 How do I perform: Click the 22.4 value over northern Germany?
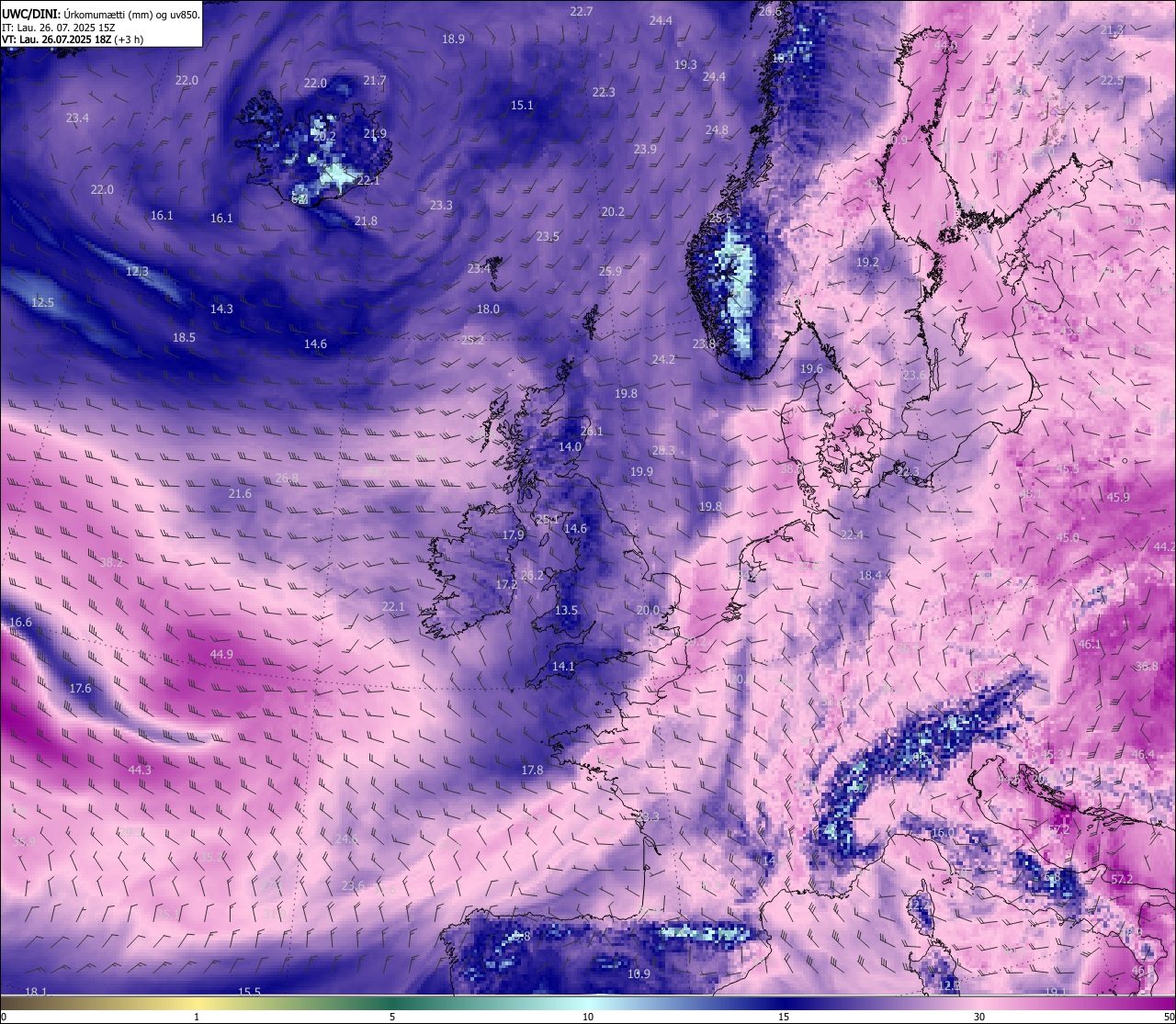pyautogui.click(x=852, y=535)
